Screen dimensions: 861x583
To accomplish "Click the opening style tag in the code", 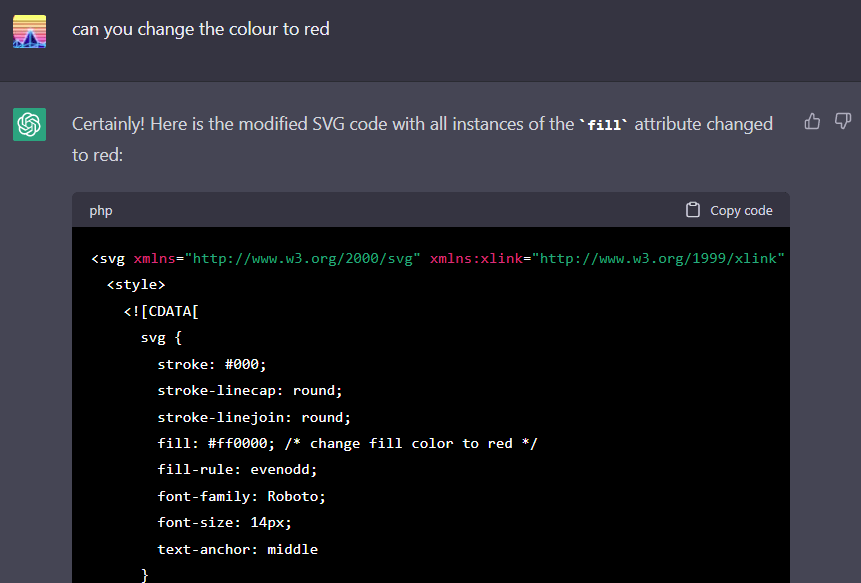I will (136, 285).
